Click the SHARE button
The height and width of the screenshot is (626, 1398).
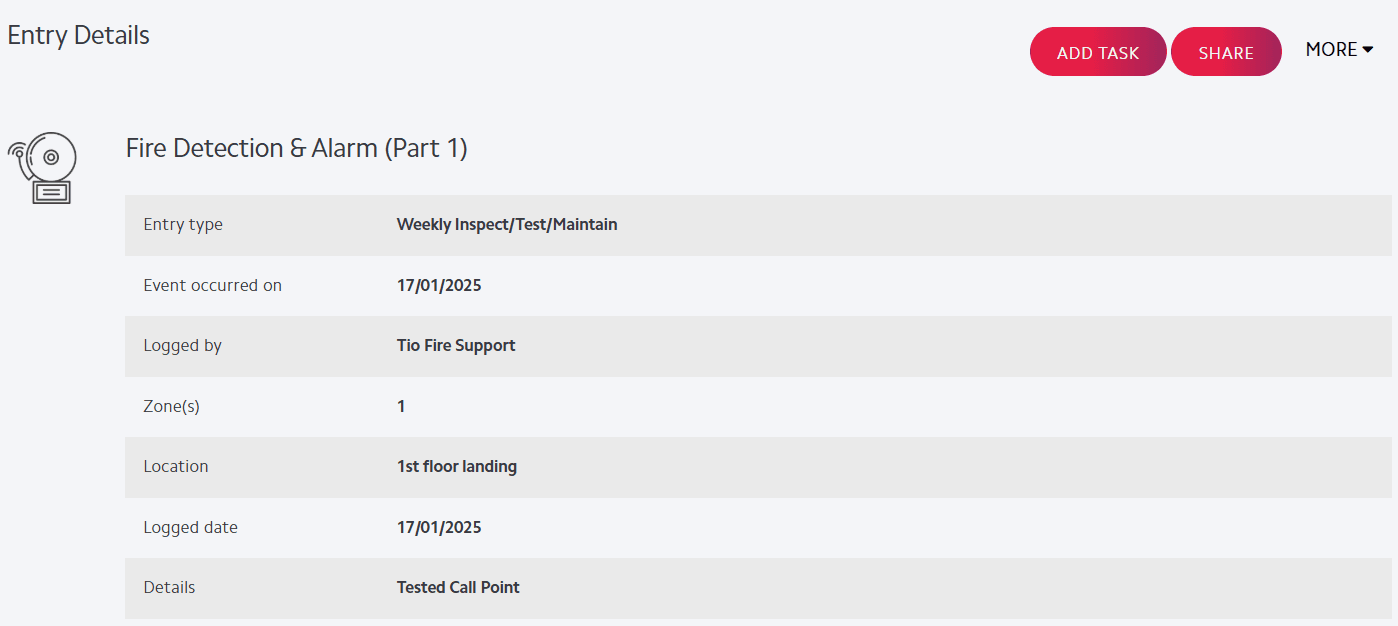coord(1226,52)
